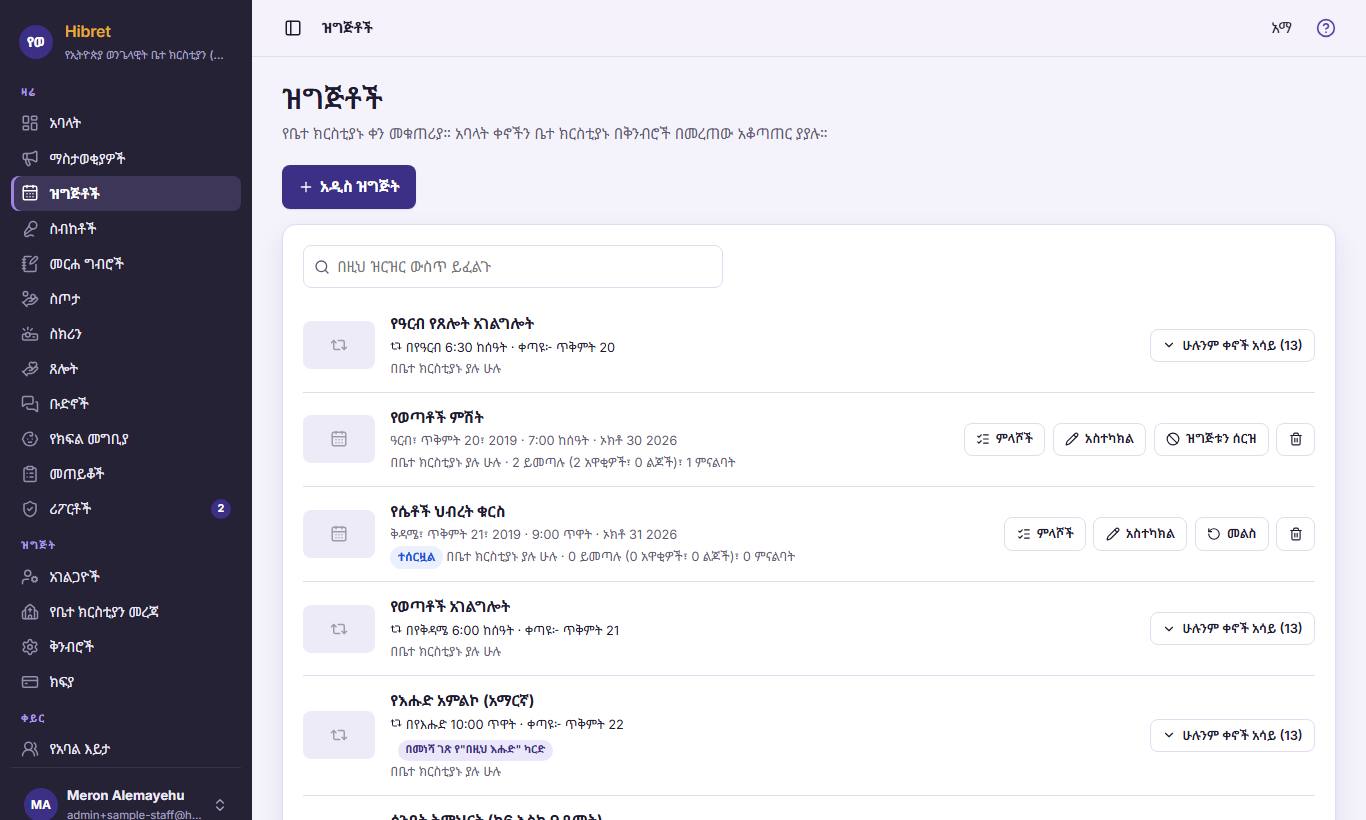Click the ተሰርዟል cancelled badge
This screenshot has width=1366, height=820.
pyautogui.click(x=416, y=557)
